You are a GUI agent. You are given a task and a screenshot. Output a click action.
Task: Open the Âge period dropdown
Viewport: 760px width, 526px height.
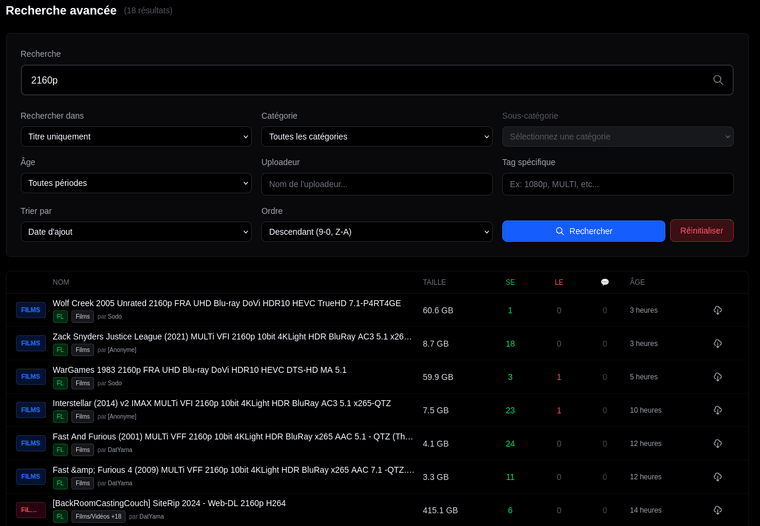[135, 184]
